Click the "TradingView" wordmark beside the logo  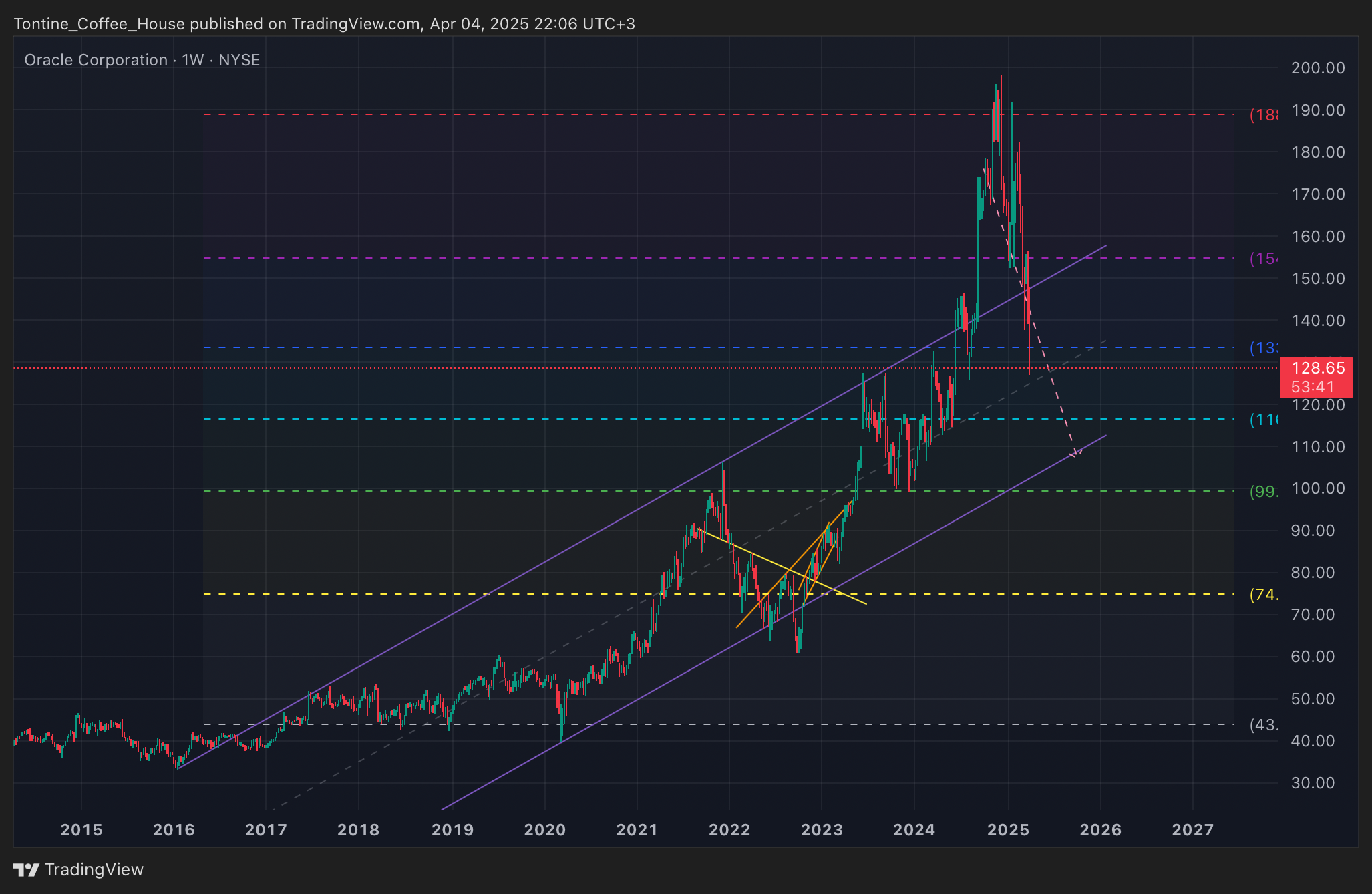pos(94,869)
